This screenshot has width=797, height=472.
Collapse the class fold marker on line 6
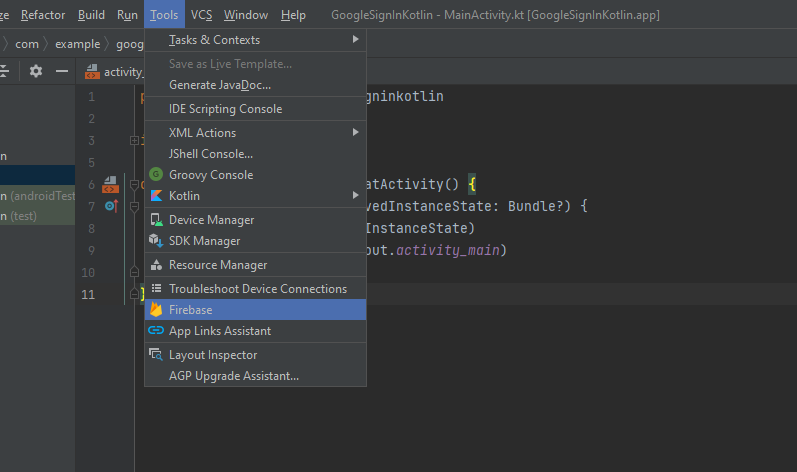pos(134,184)
